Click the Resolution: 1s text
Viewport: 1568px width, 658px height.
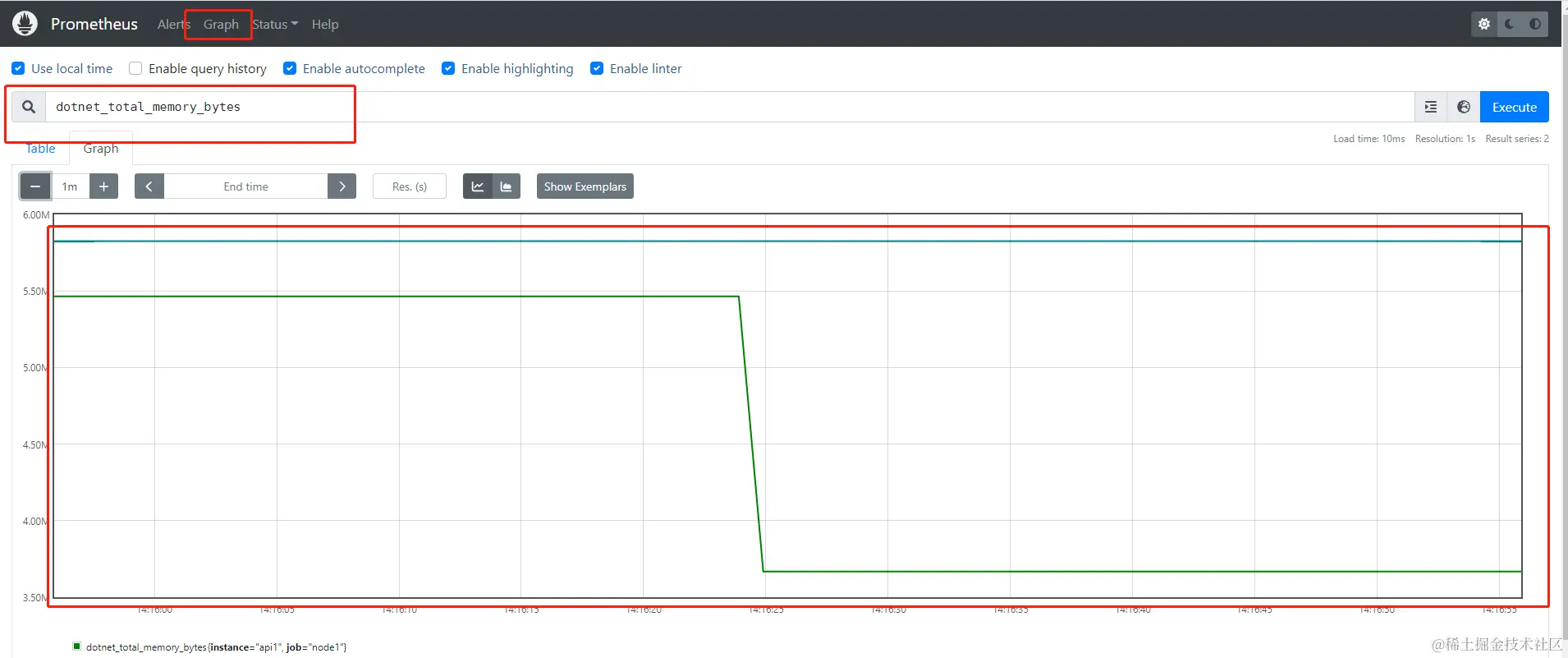[1445, 139]
